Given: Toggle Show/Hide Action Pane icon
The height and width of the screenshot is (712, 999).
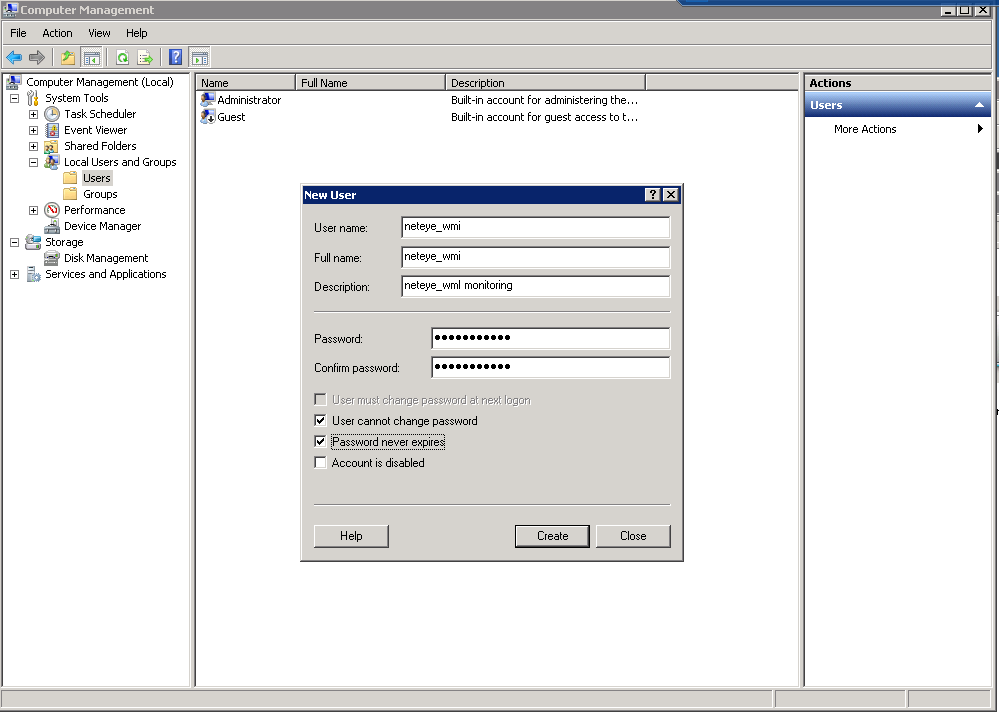Looking at the screenshot, I should pos(199,58).
